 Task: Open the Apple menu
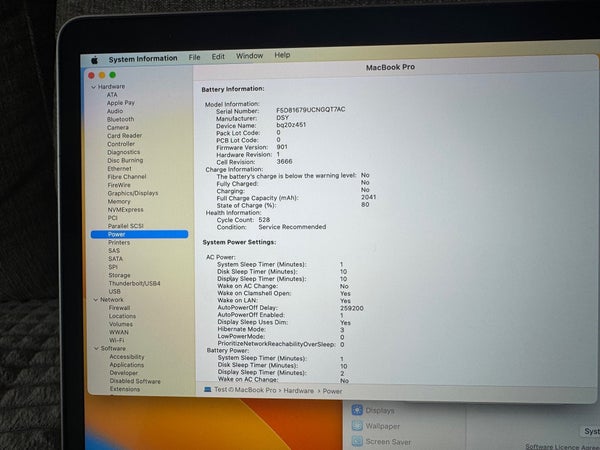click(95, 60)
